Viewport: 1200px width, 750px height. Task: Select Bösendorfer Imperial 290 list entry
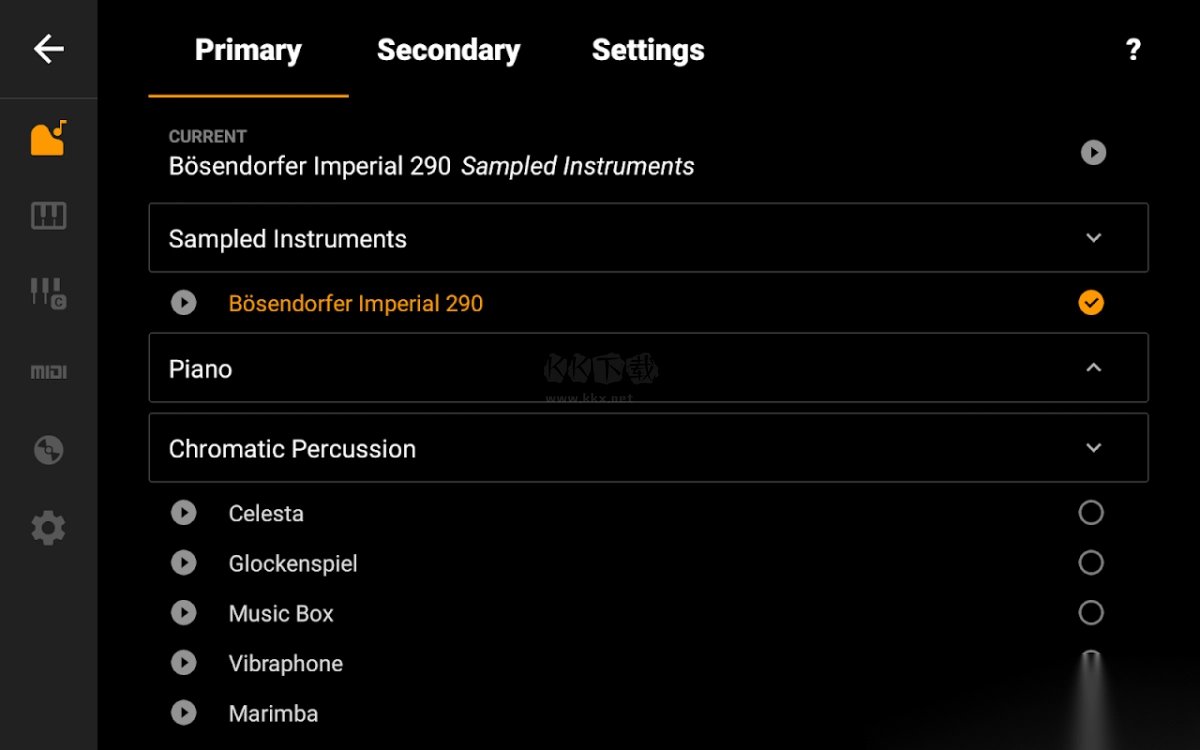tap(356, 304)
